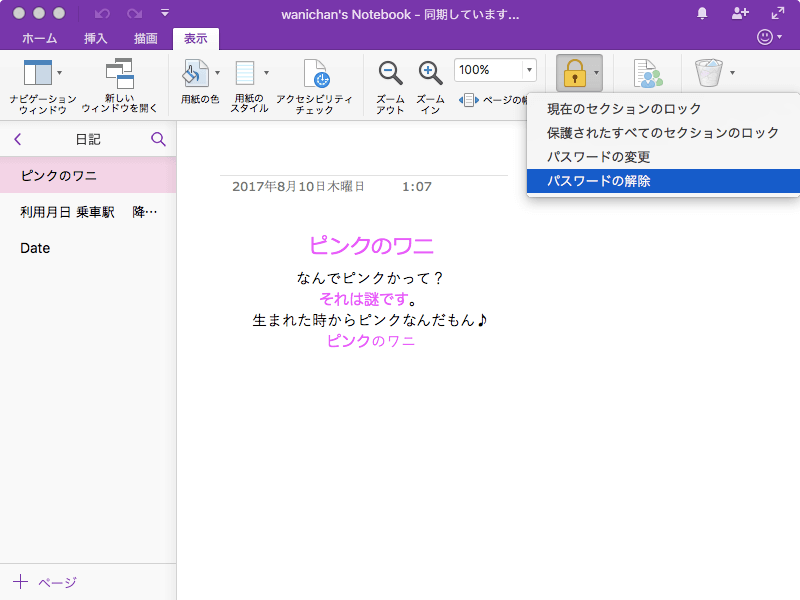Open the notifications bell icon
Screen dimensions: 800x600
(x=702, y=13)
